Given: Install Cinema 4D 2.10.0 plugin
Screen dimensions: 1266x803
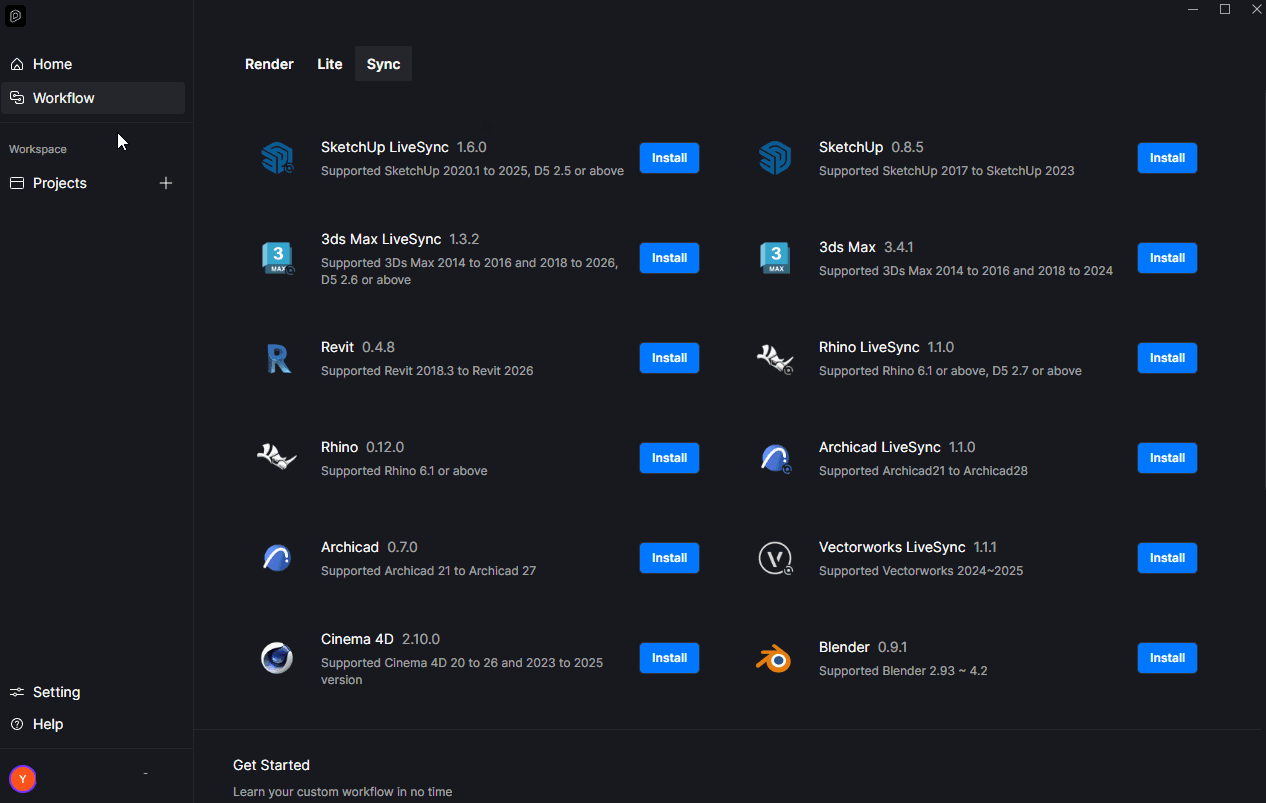Looking at the screenshot, I should 669,658.
